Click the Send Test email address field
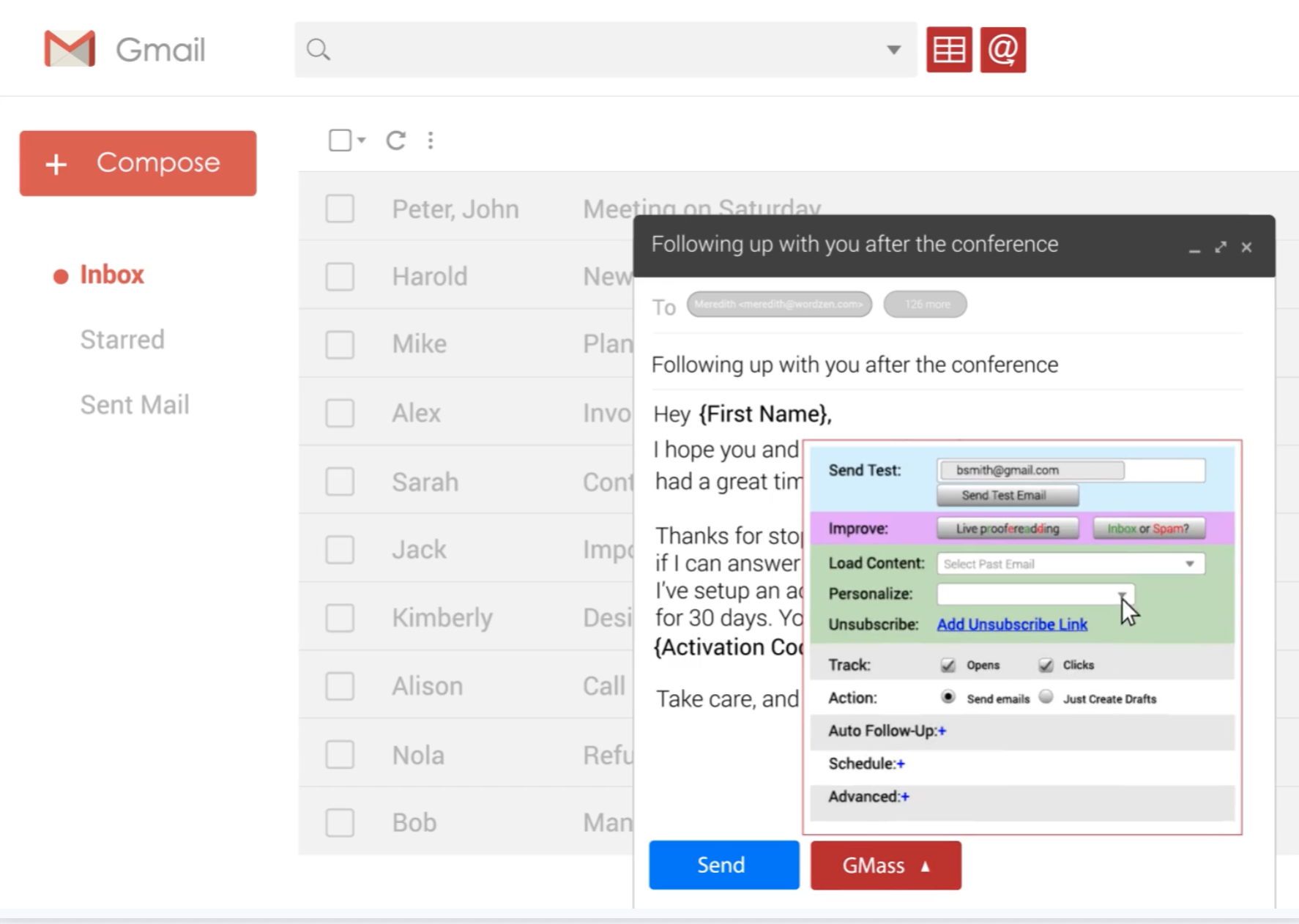The image size is (1299, 924). pos(1071,470)
